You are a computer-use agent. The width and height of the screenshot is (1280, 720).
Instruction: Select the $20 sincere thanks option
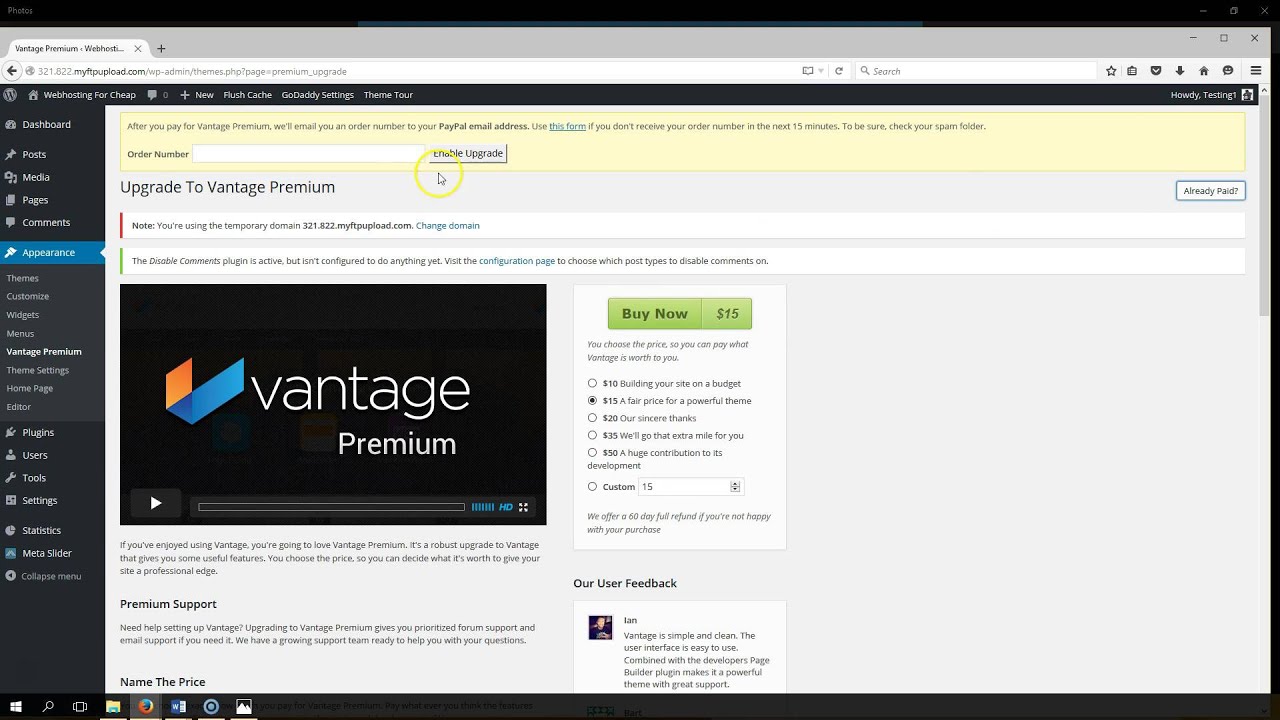(592, 418)
